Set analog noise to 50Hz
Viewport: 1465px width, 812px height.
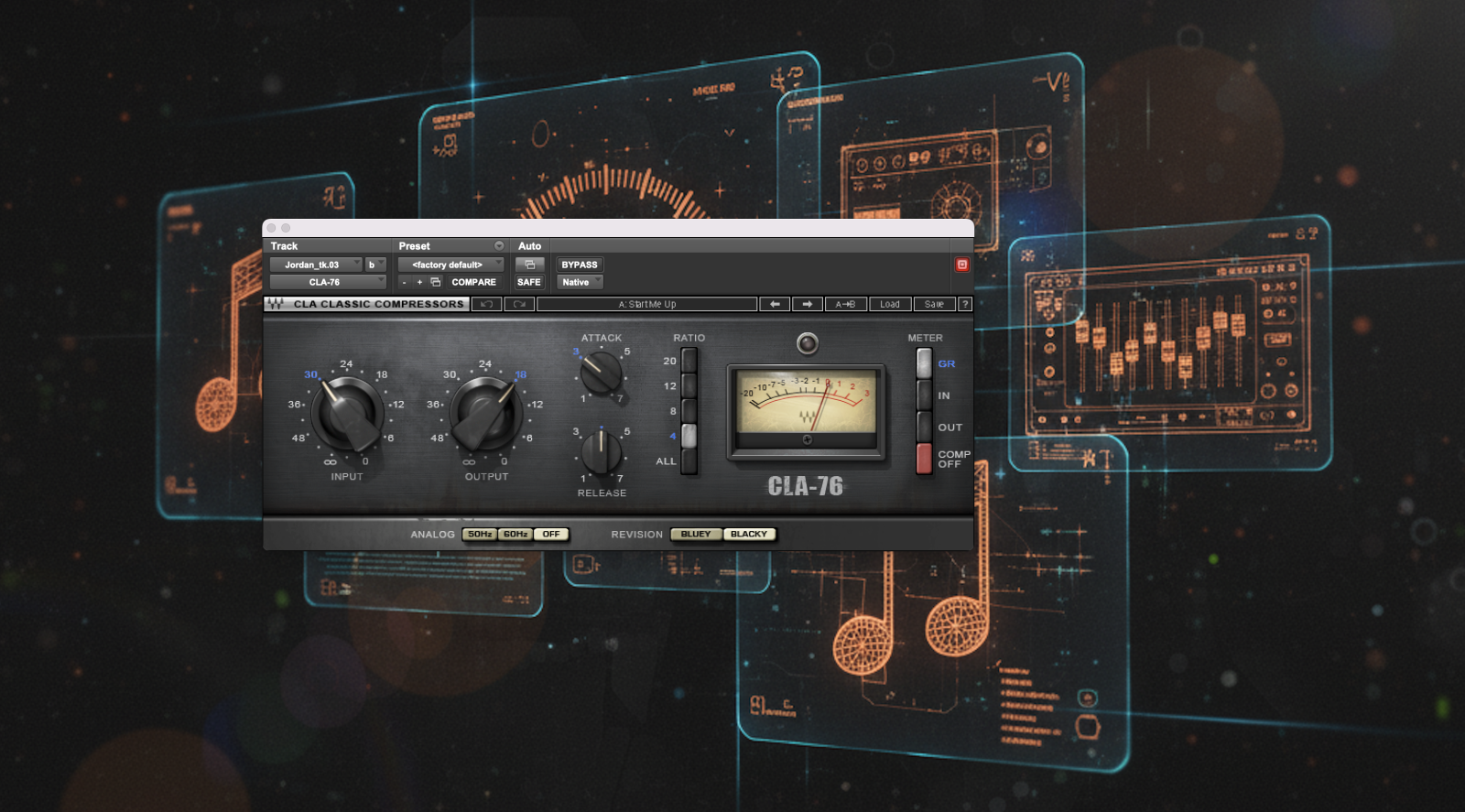pos(480,534)
